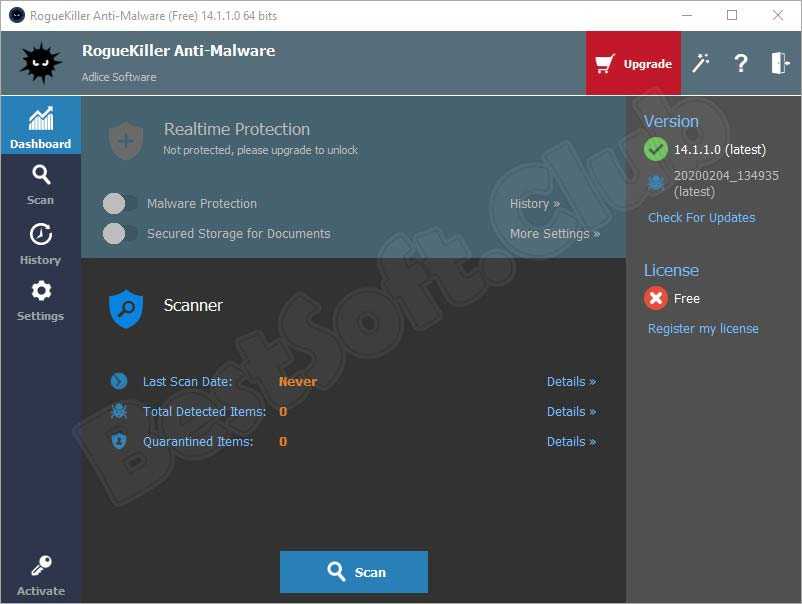This screenshot has height=604, width=802.
Task: Click the blue Scanner shield icon
Action: coord(126,309)
